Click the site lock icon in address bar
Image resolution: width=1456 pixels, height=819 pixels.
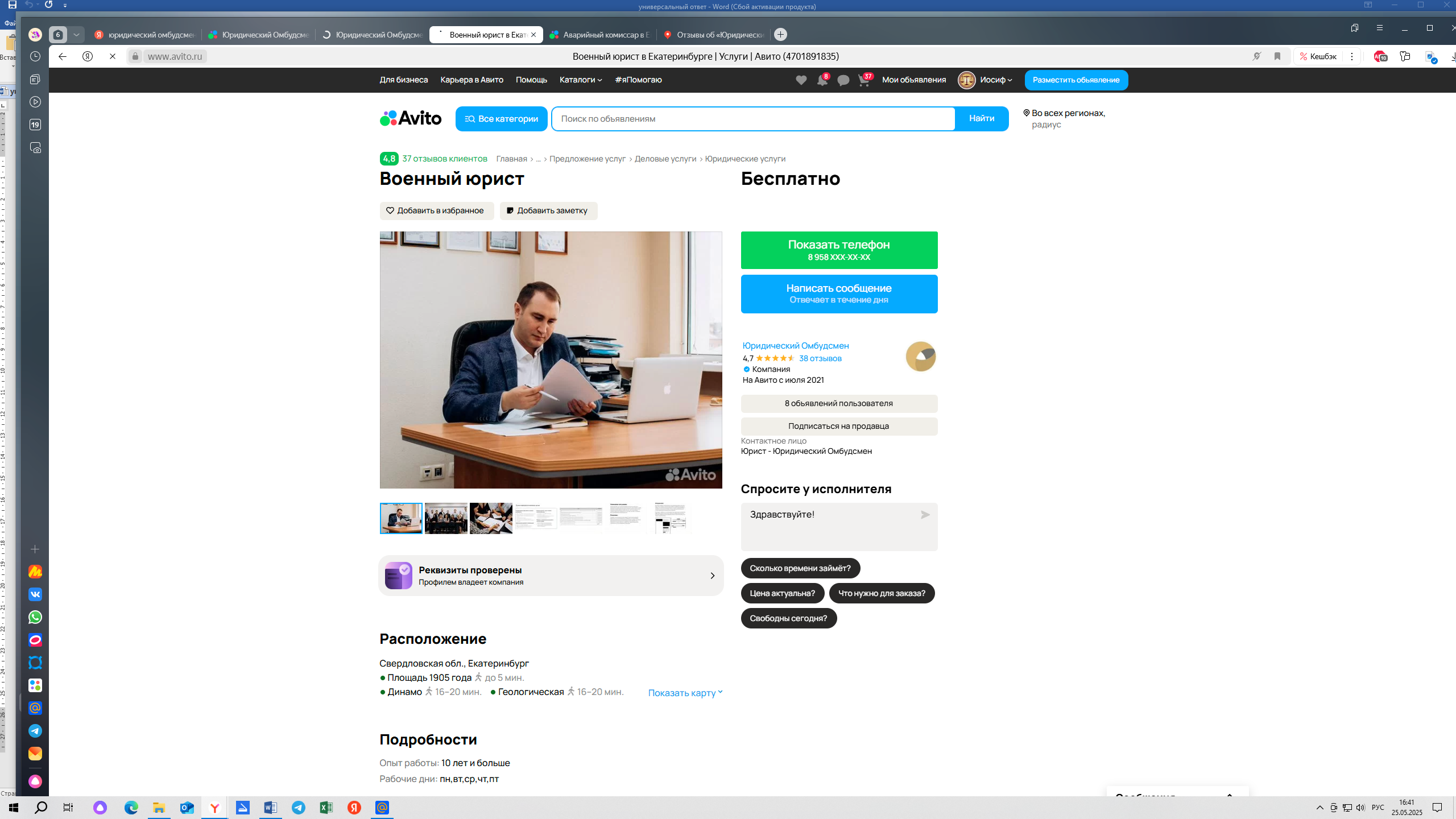(135, 56)
